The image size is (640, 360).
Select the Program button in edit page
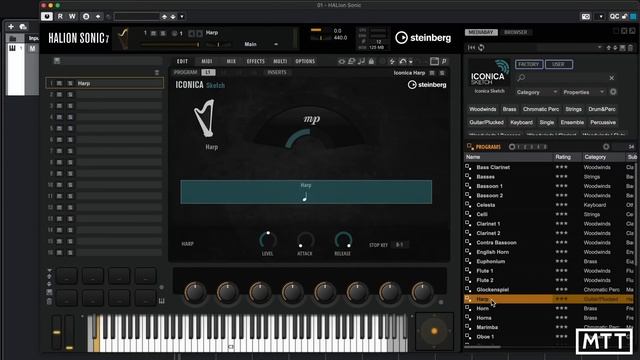(185, 72)
